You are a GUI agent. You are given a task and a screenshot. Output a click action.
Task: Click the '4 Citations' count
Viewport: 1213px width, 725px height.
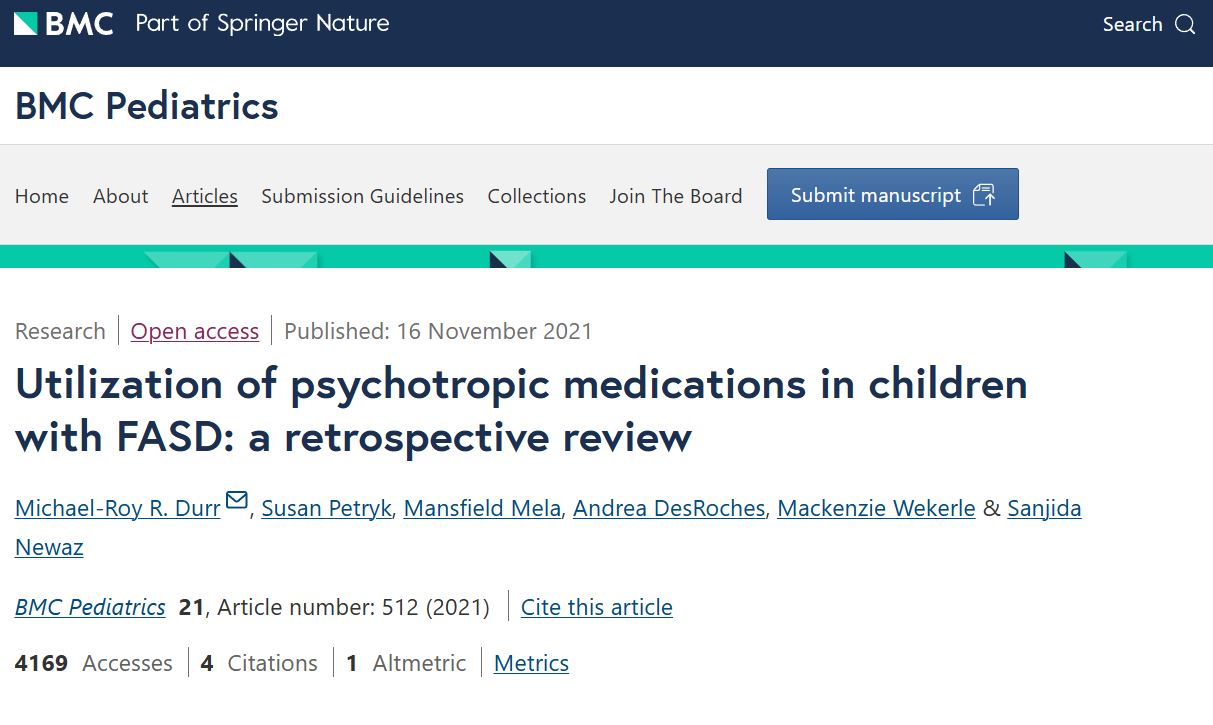click(x=259, y=663)
